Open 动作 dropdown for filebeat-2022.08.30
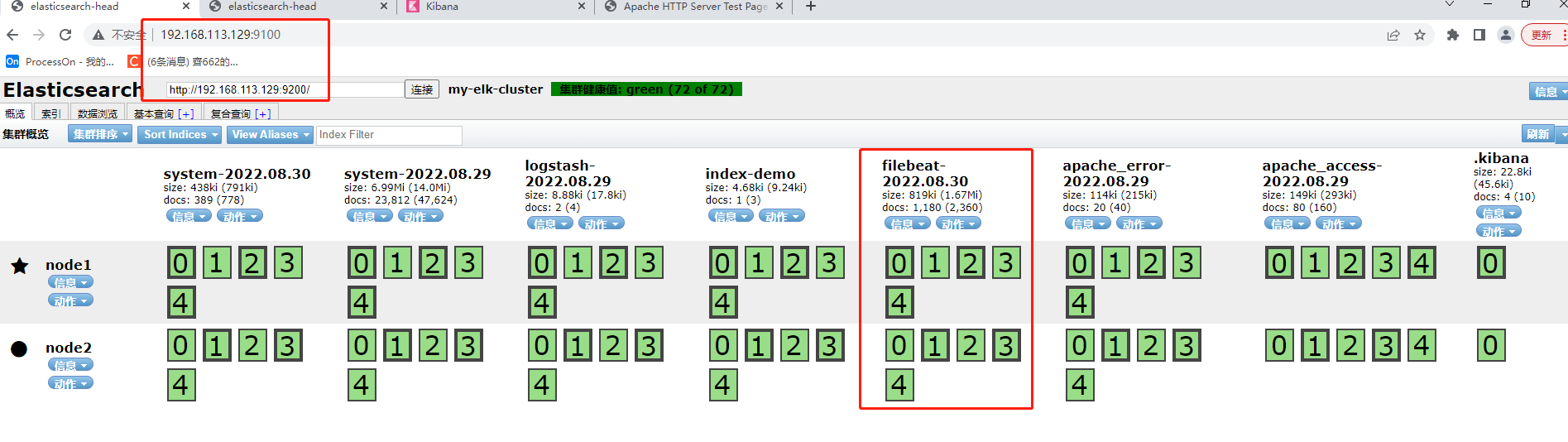1568x442 pixels. [958, 223]
